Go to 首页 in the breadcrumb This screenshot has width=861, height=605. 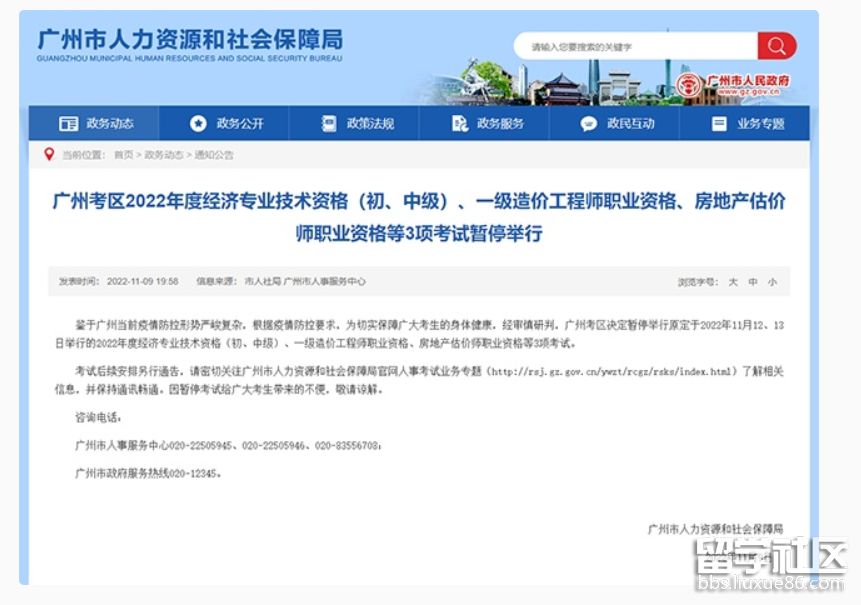click(x=123, y=155)
